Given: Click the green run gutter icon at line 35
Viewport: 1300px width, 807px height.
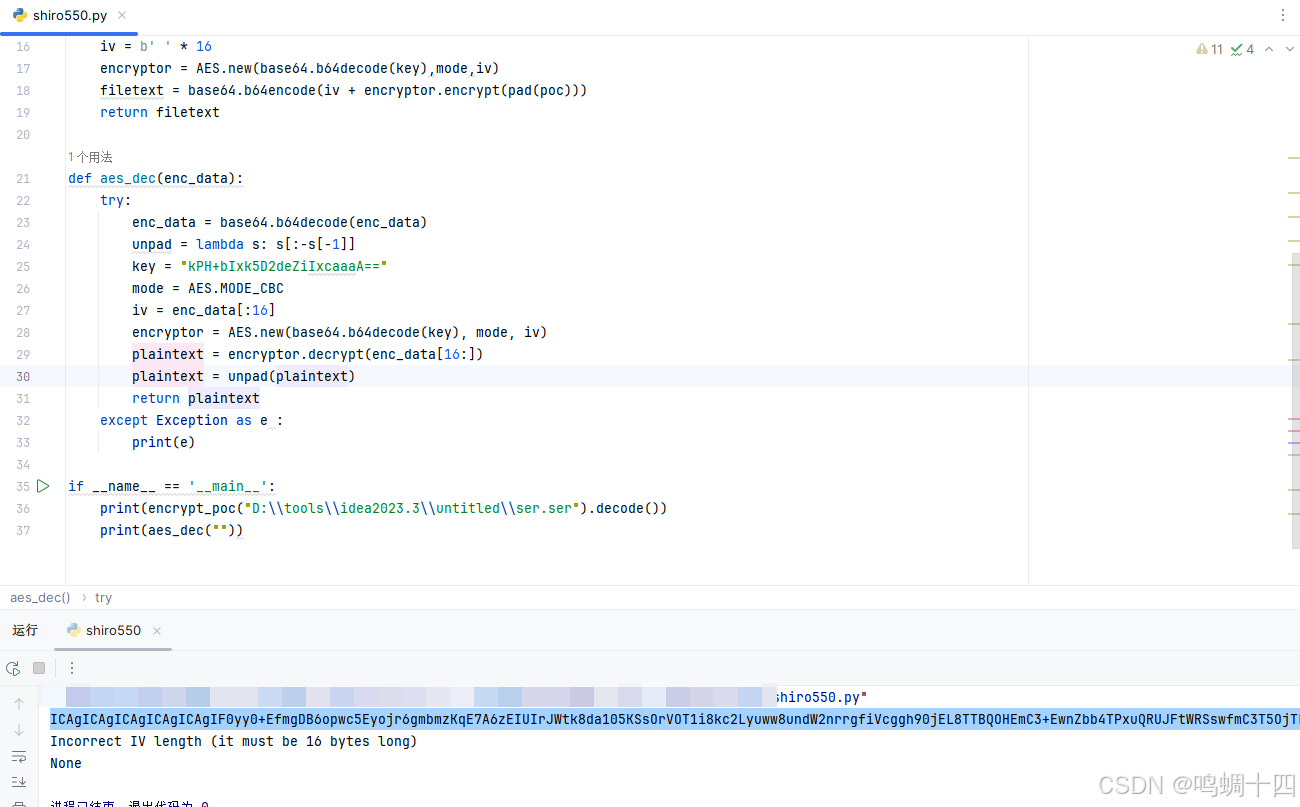Looking at the screenshot, I should [43, 486].
